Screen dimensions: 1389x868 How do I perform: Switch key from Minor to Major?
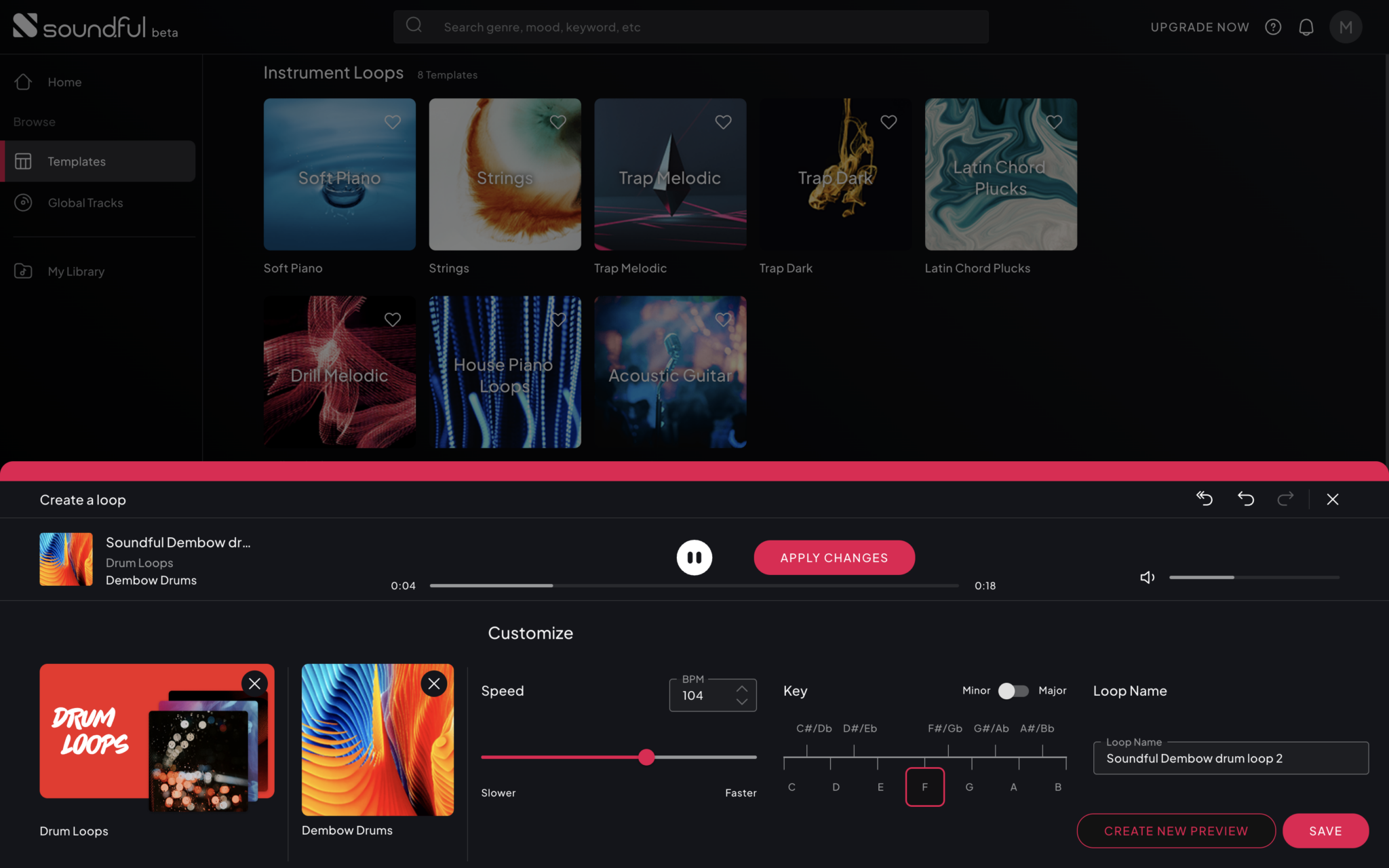click(1013, 690)
